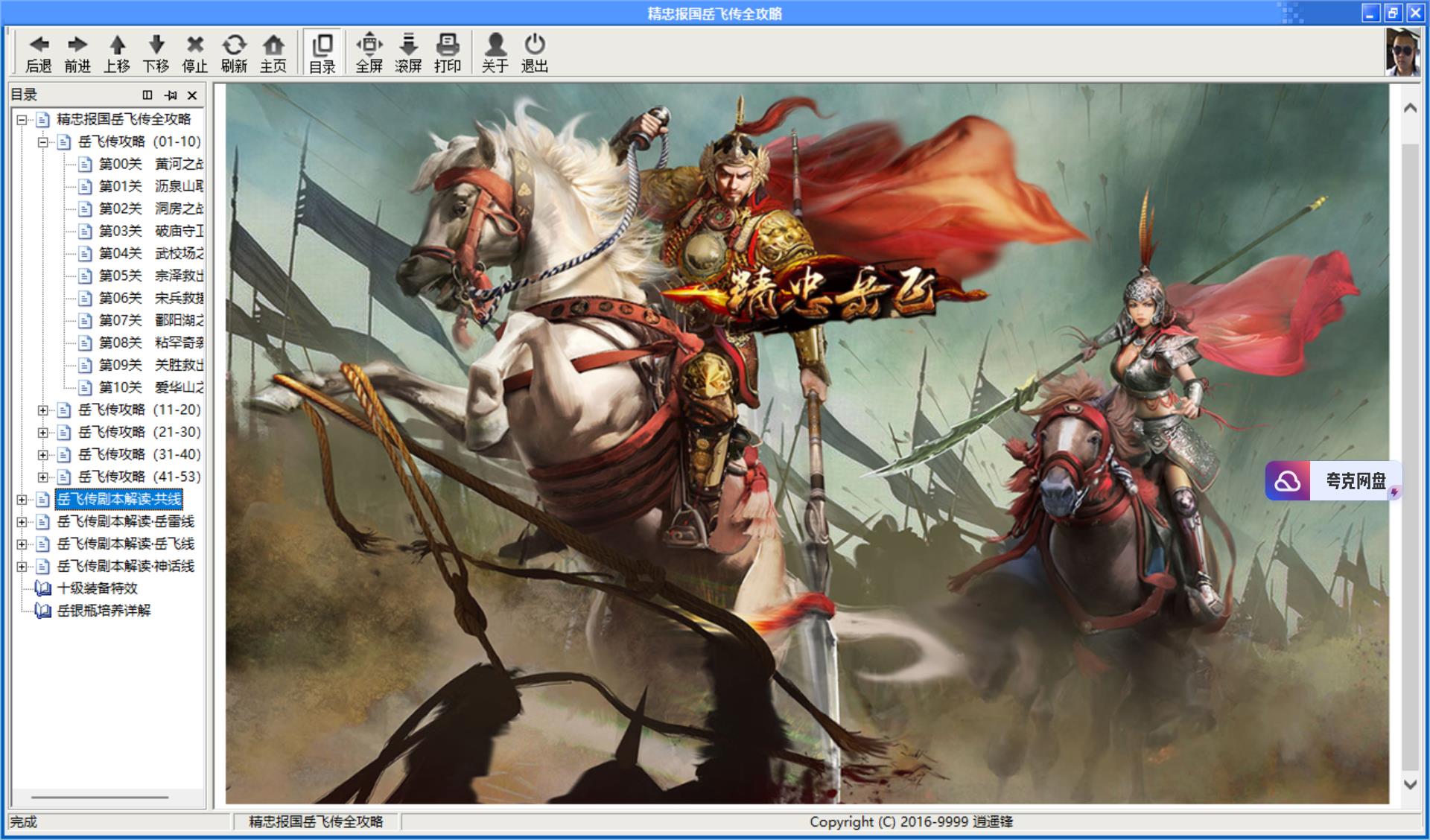Click the book icon beside 岳银瓶培养详解

click(43, 611)
